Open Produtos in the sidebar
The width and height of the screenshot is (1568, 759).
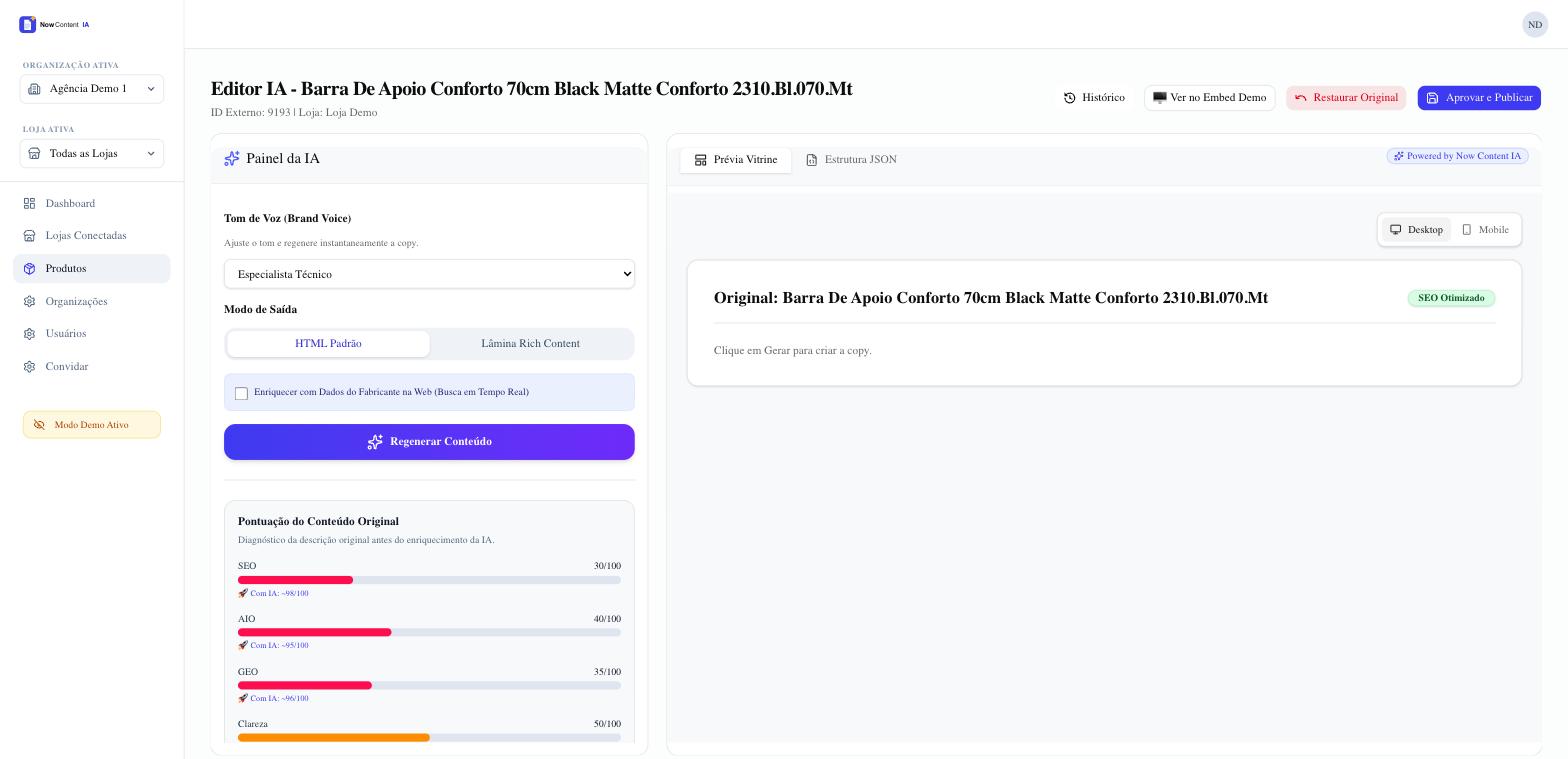(92, 269)
